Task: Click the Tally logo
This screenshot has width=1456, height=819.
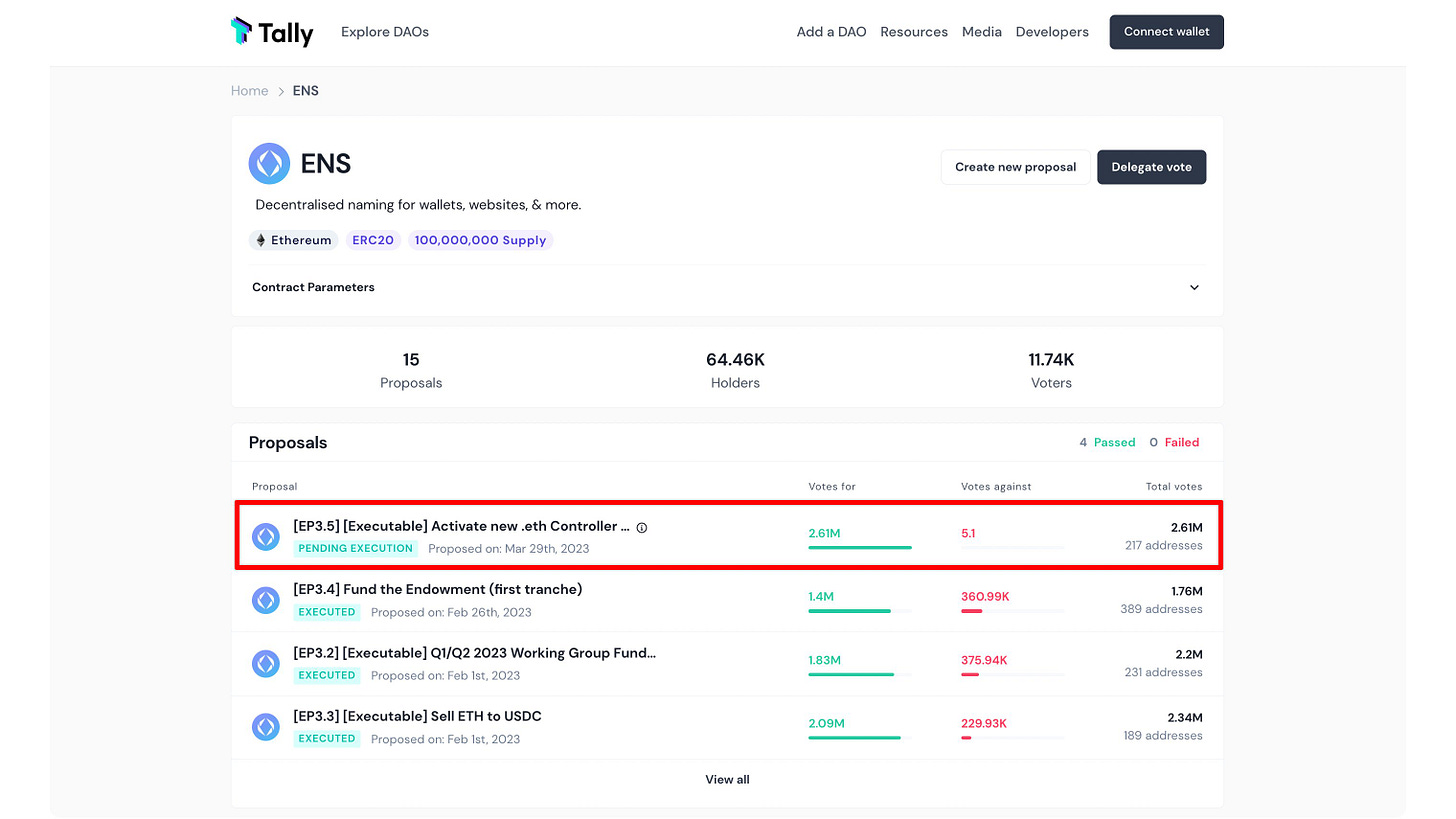Action: (x=272, y=32)
